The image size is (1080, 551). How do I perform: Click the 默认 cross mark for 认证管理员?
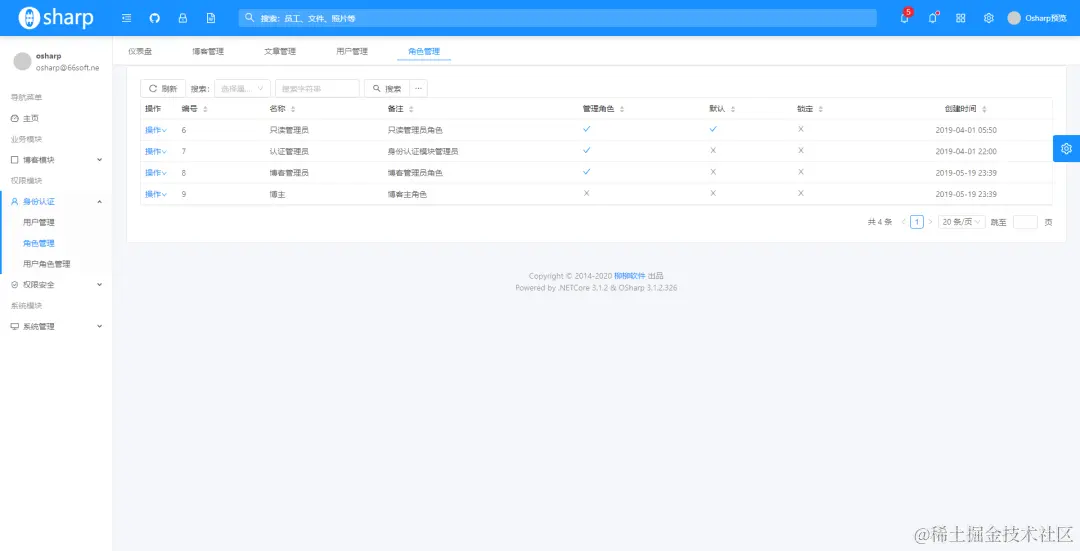click(714, 150)
